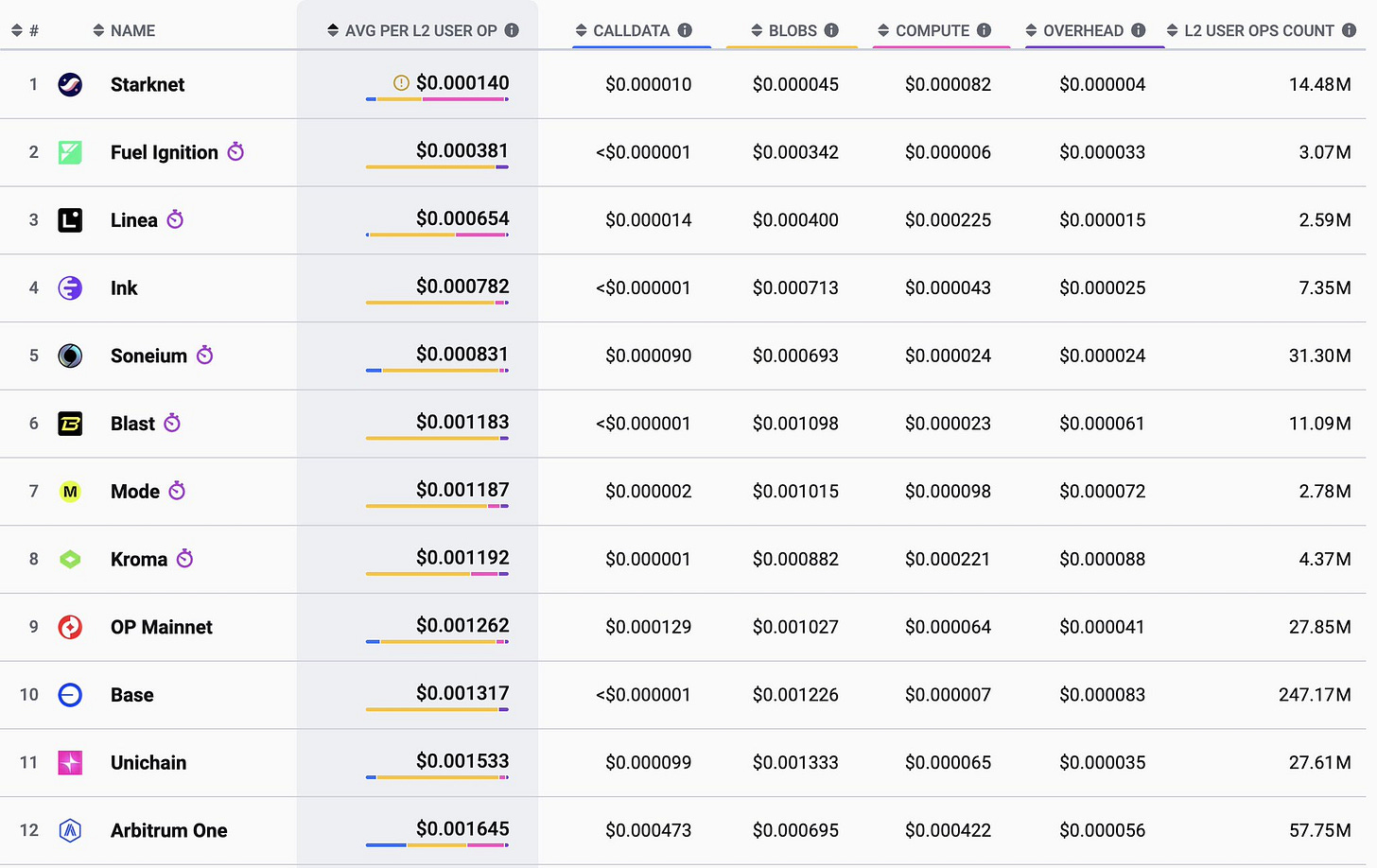The width and height of the screenshot is (1377, 868).
Task: Sort the table by # rank column
Action: click(26, 31)
